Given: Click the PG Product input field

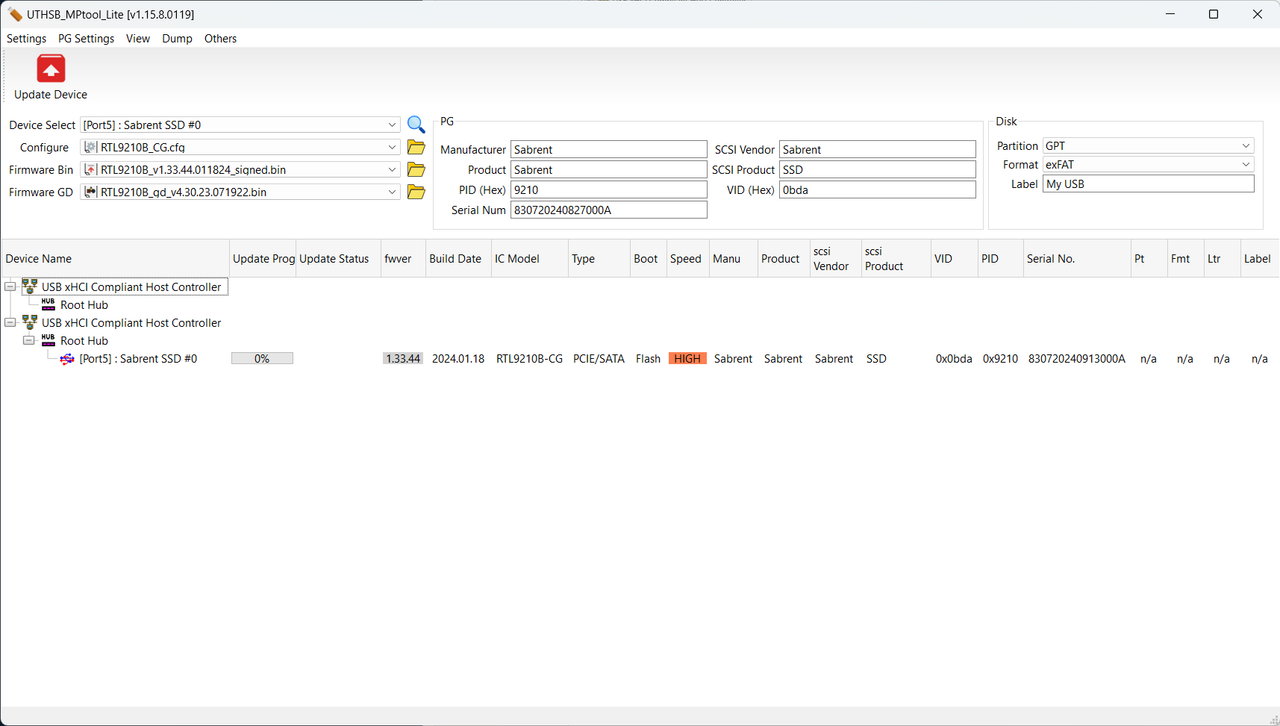Looking at the screenshot, I should point(609,169).
